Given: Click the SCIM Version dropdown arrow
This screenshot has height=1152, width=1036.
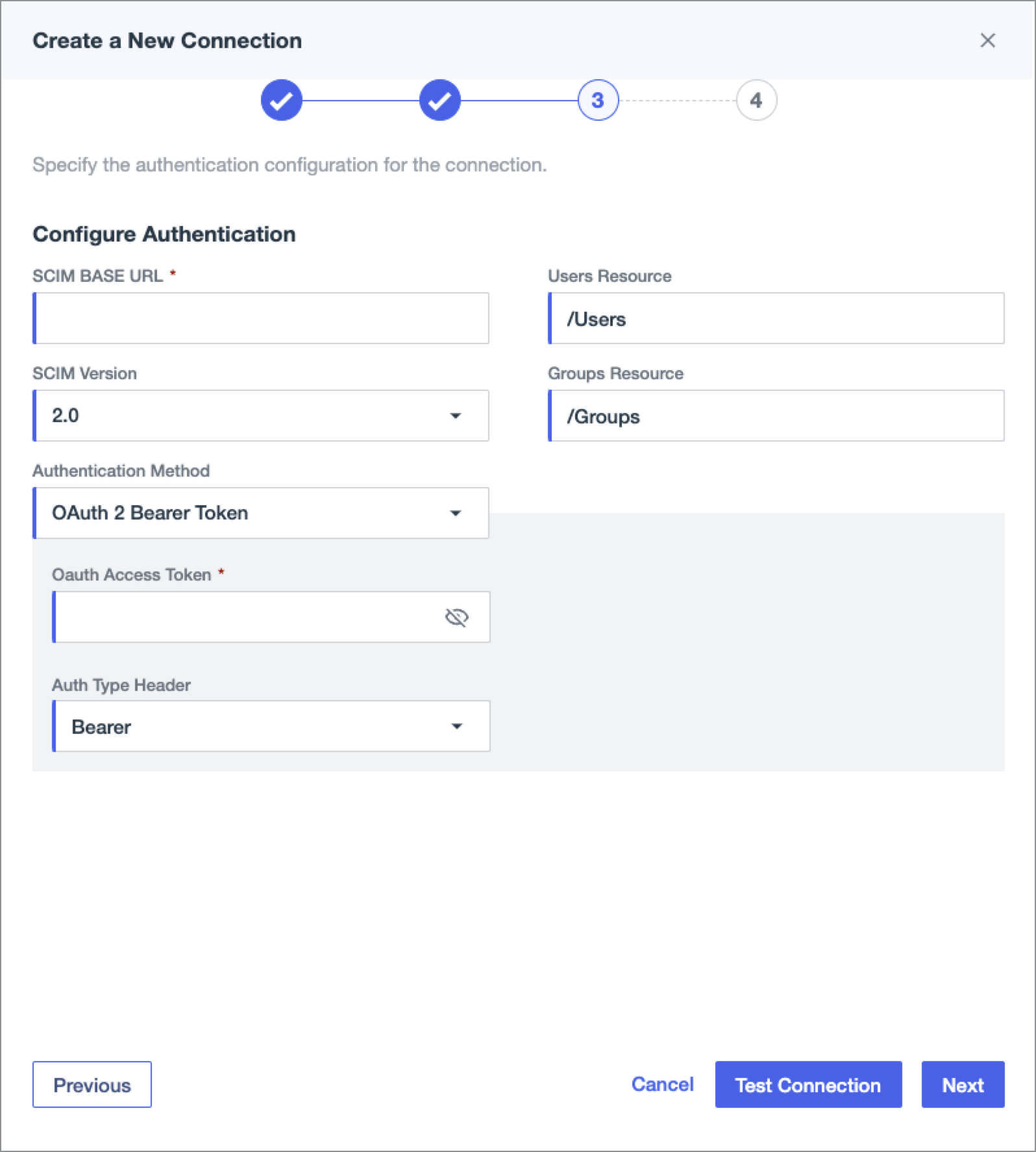Looking at the screenshot, I should click(456, 416).
